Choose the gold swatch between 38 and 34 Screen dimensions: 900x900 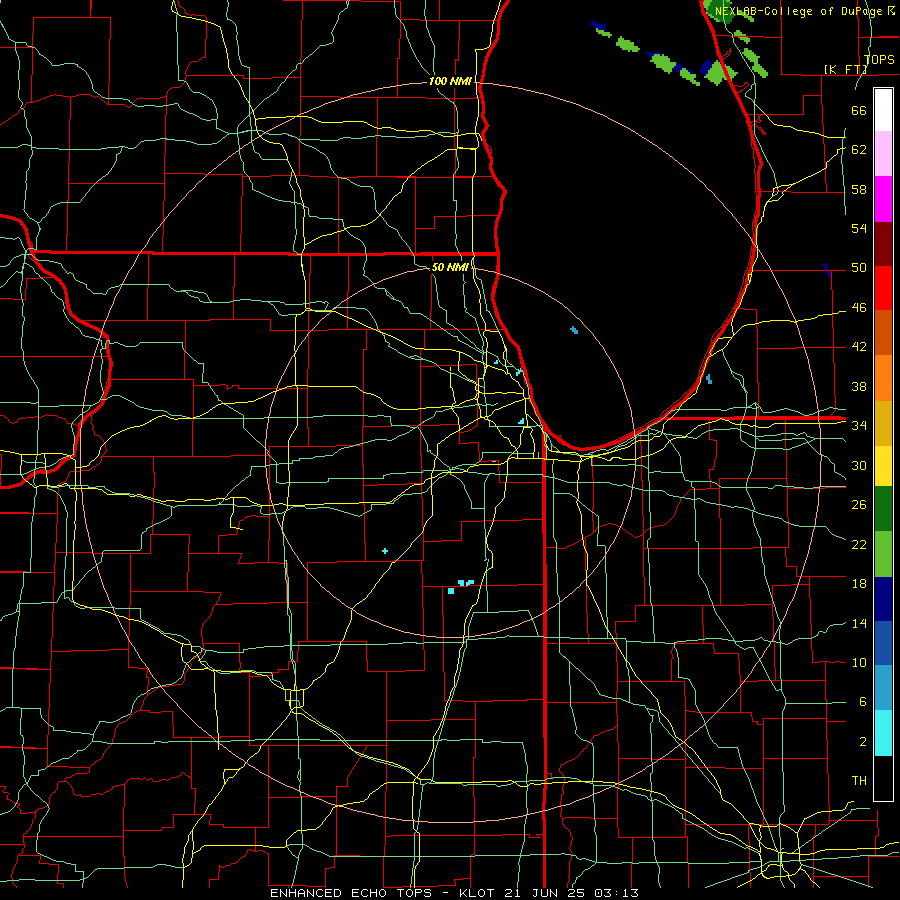[883, 422]
